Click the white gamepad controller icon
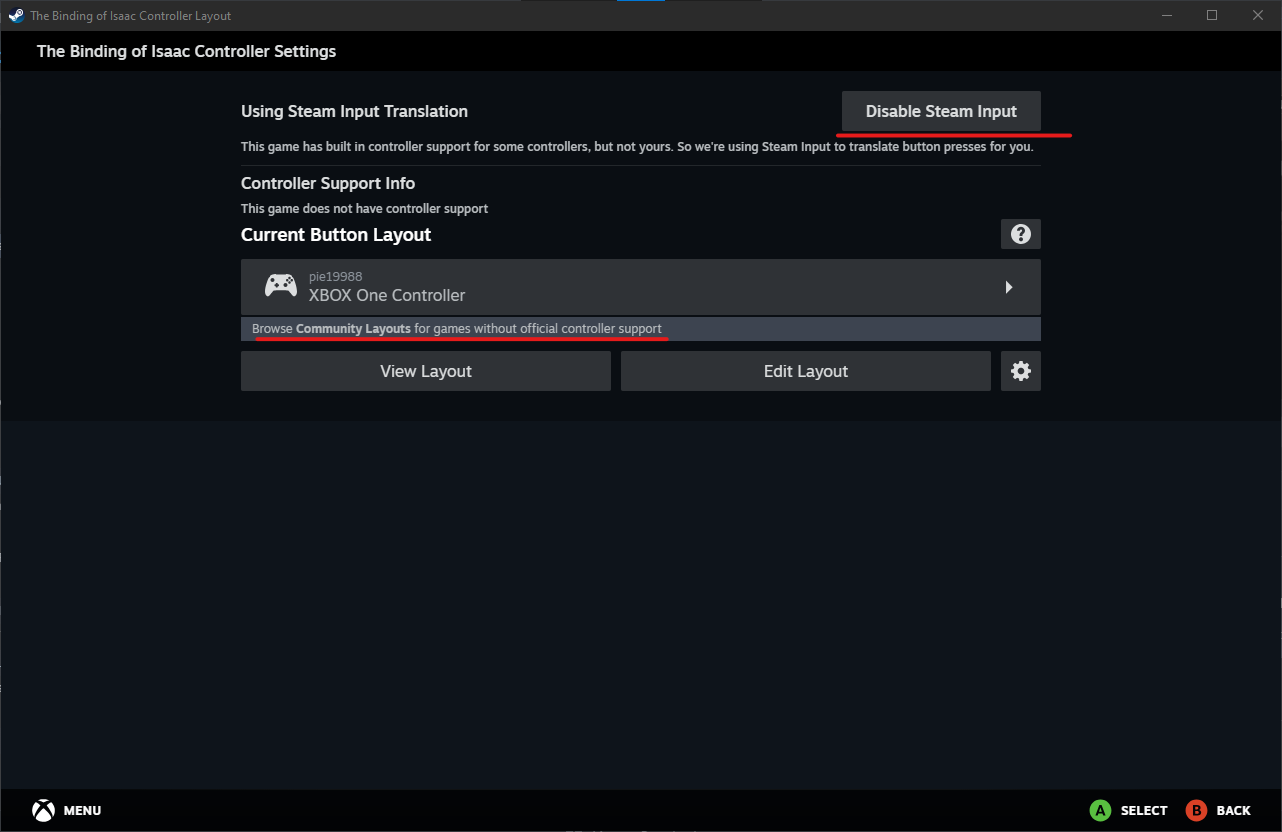1282x832 pixels. (x=280, y=286)
